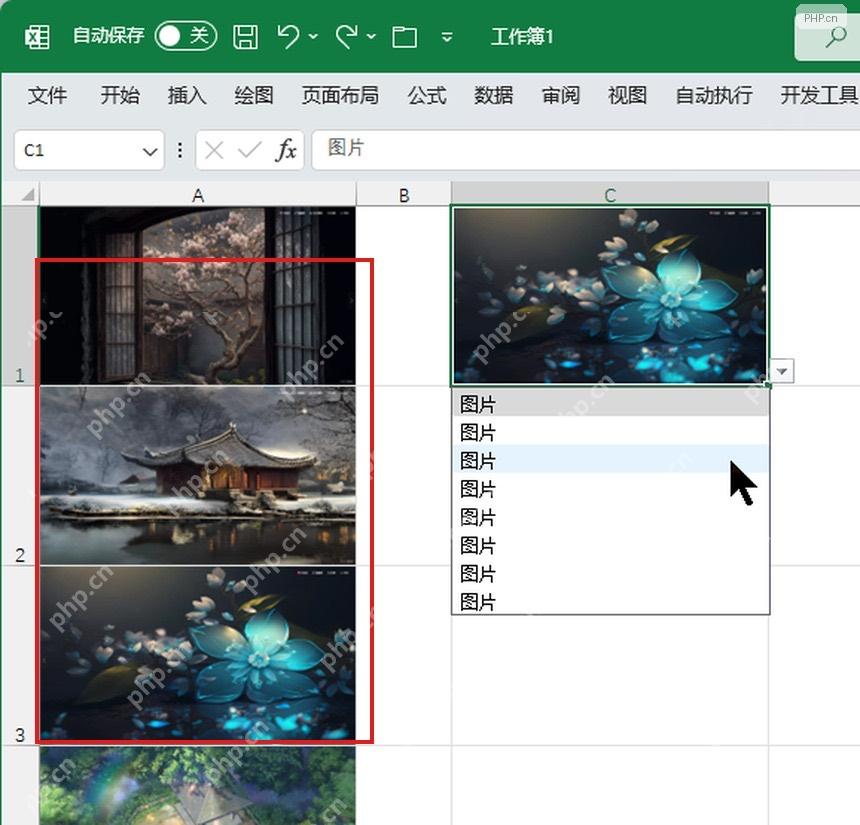Open the cell C1 validation dropdown arrow
The width and height of the screenshot is (860, 825).
coord(782,371)
